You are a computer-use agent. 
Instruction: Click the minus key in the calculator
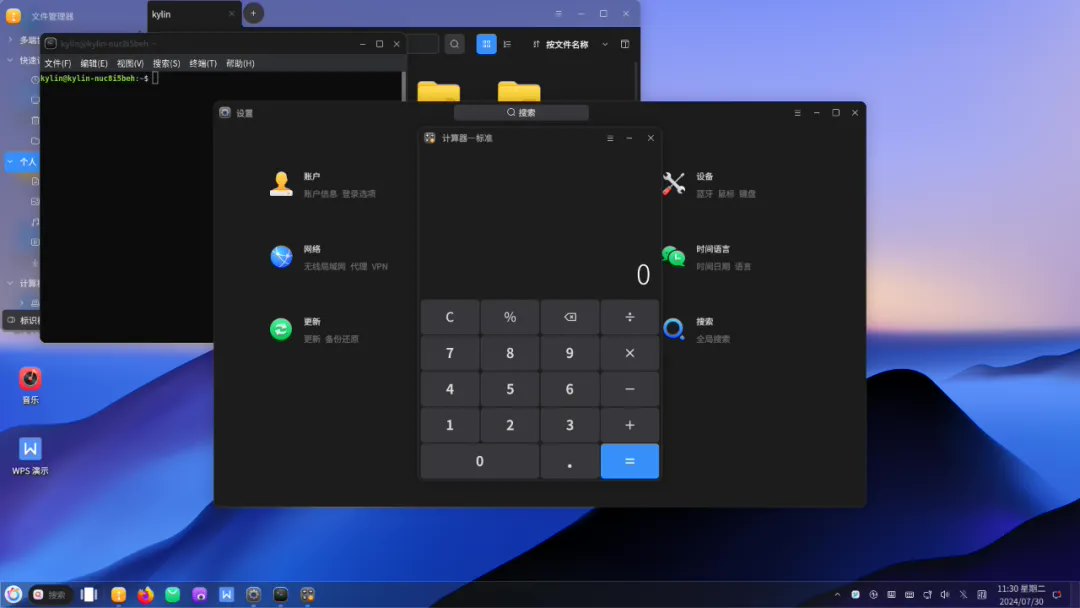pos(630,389)
